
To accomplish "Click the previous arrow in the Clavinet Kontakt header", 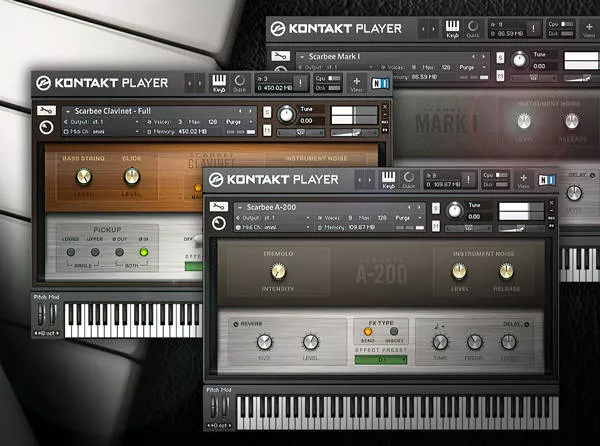I will [x=189, y=84].
